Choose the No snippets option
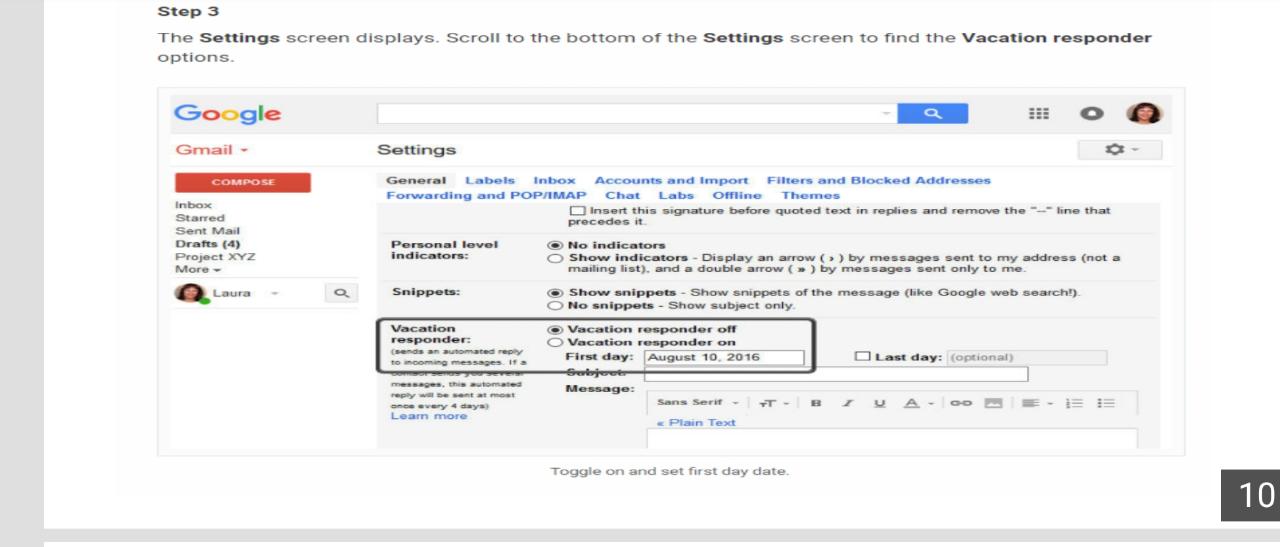Image resolution: width=1280 pixels, height=547 pixels. (556, 305)
